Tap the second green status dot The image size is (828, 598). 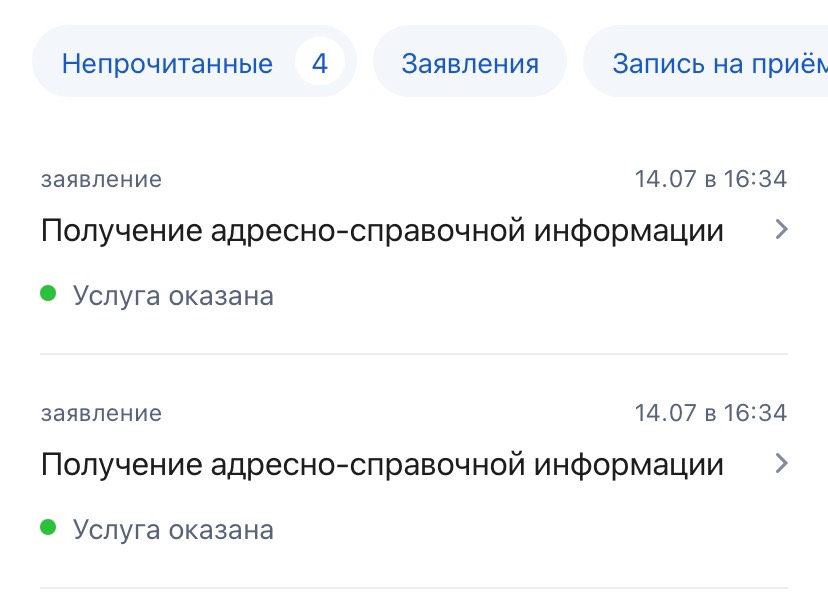[x=47, y=527]
